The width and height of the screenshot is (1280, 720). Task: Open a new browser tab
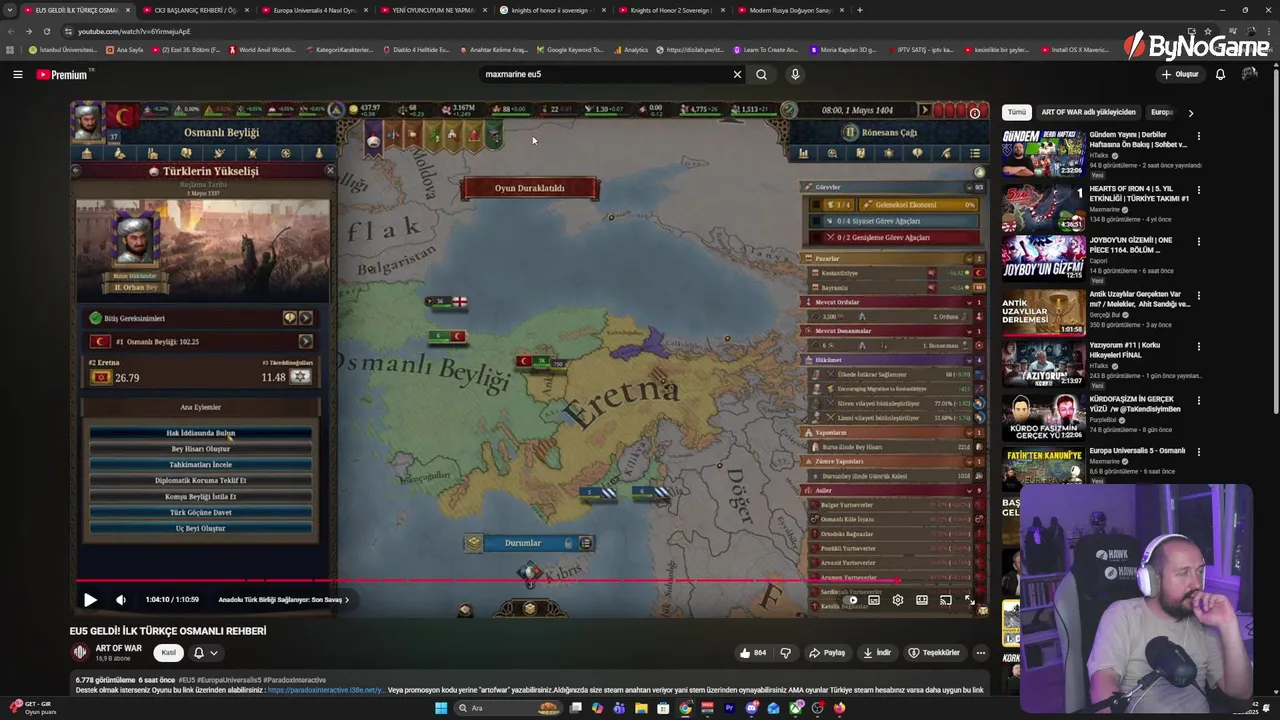[x=860, y=10]
